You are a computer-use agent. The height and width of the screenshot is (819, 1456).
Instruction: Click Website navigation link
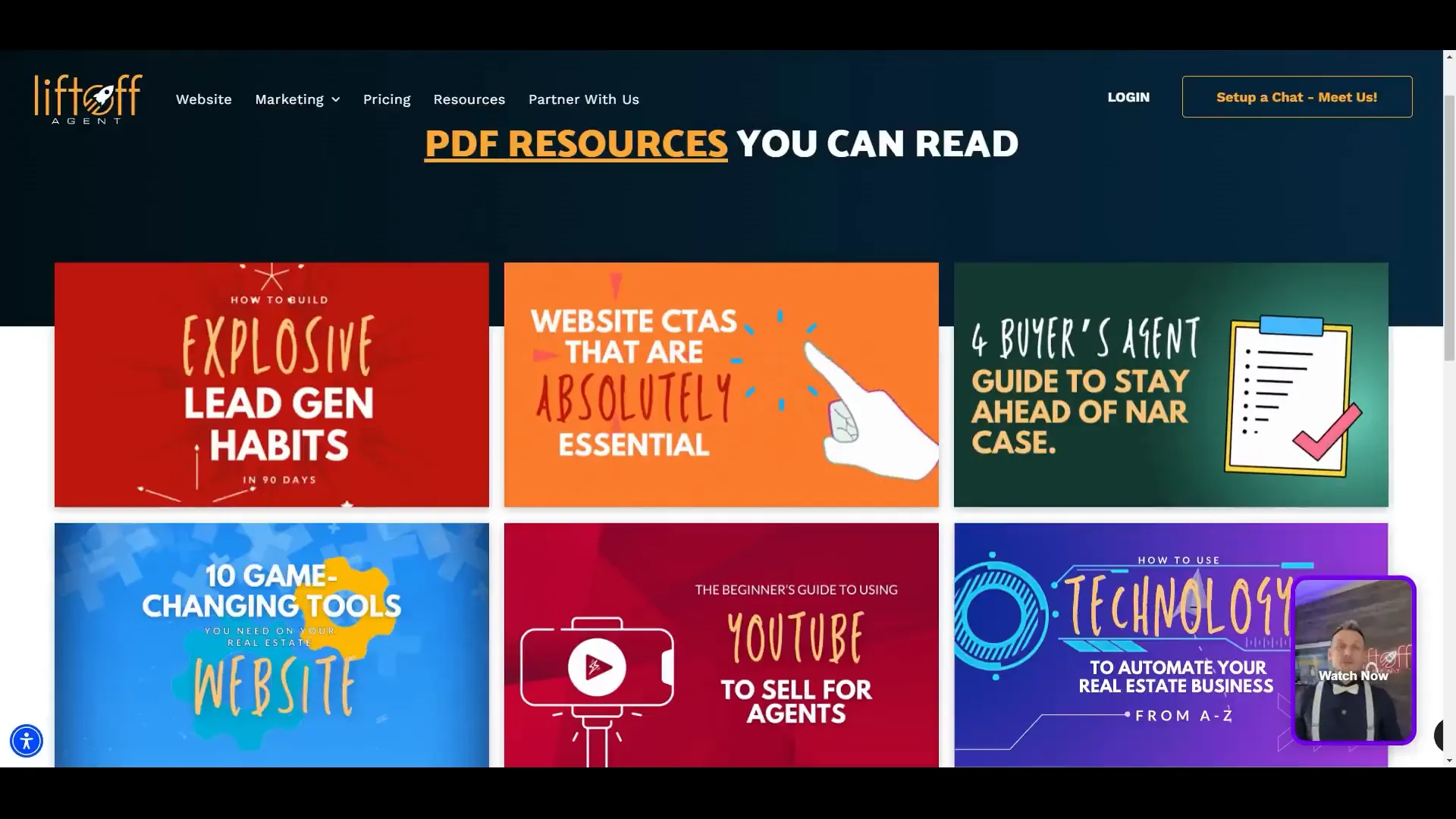[x=203, y=99]
